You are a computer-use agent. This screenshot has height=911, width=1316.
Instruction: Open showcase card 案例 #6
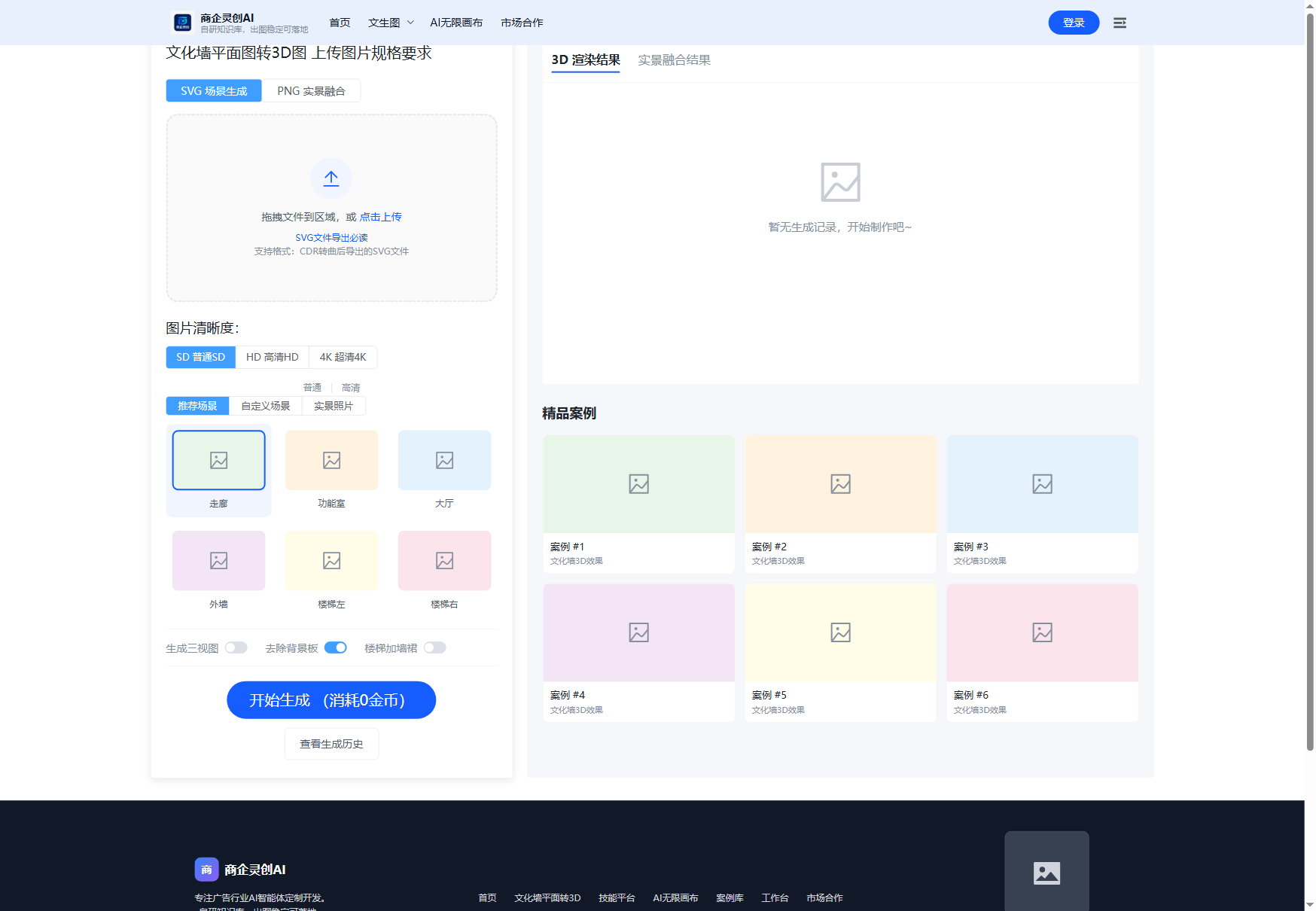pos(1042,653)
